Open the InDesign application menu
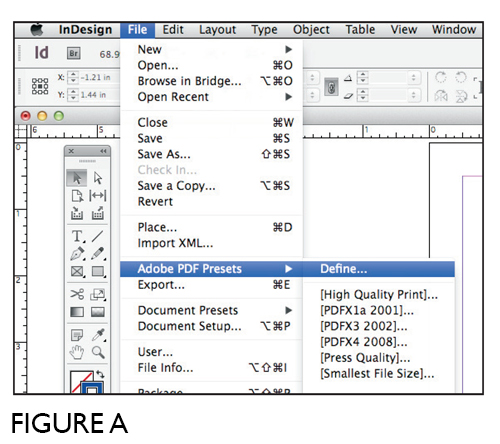 point(85,30)
